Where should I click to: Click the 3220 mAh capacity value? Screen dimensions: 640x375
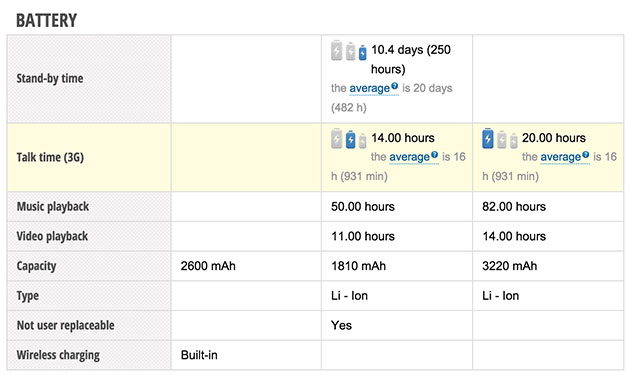pos(509,266)
